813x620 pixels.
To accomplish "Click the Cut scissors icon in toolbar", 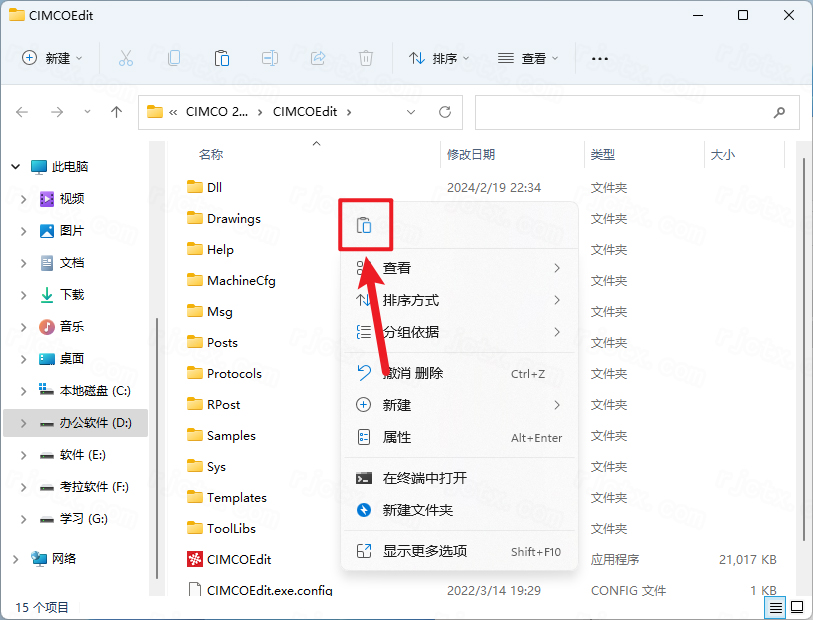I will click(125, 58).
